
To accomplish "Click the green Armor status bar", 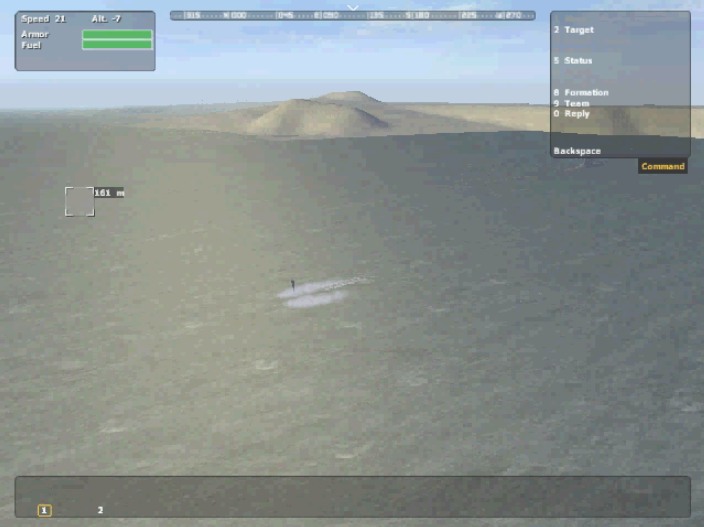I will tap(117, 35).
